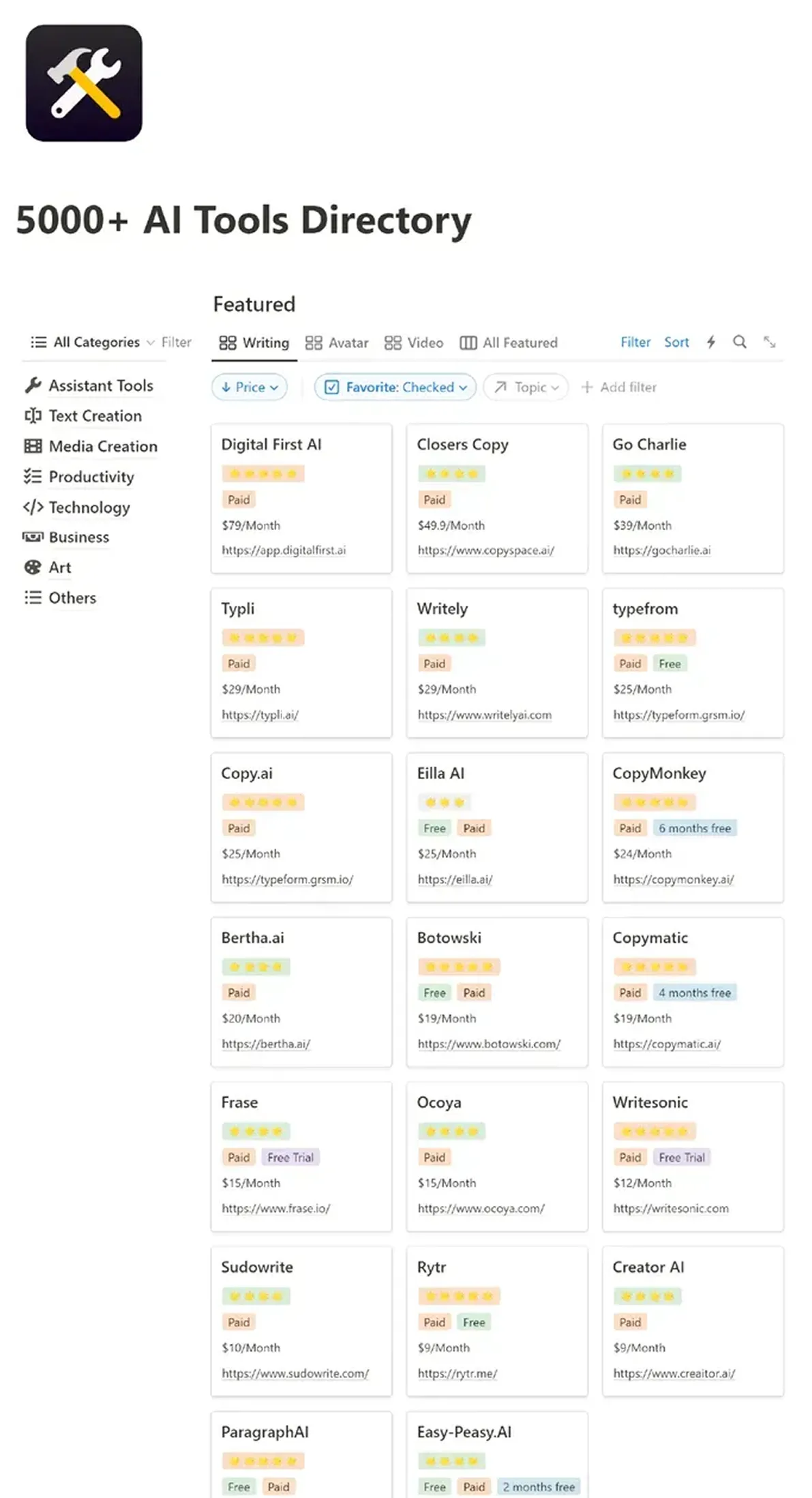The height and width of the screenshot is (1498, 812).
Task: Open the app.digitalfirst.ai link
Action: [x=284, y=550]
